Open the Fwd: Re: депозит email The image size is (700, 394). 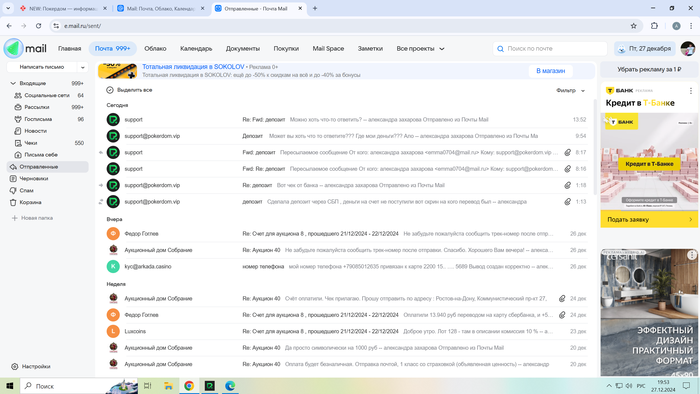(x=346, y=169)
